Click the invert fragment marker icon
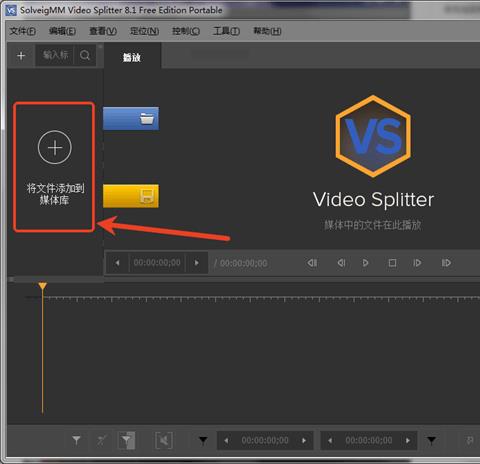The height and width of the screenshot is (464, 480). (x=127, y=440)
